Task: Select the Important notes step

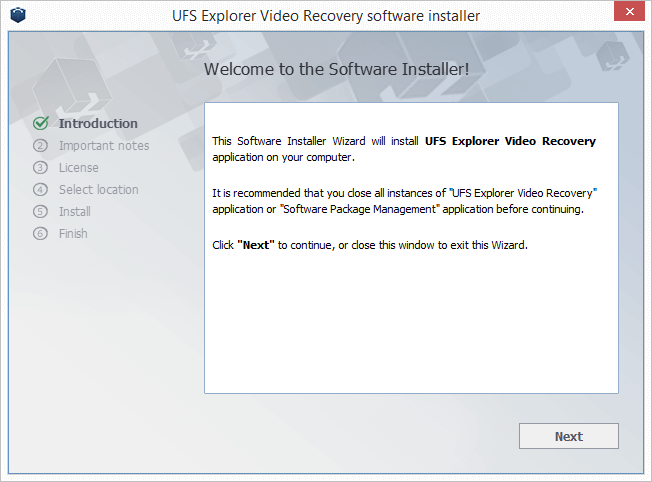Action: coord(104,146)
